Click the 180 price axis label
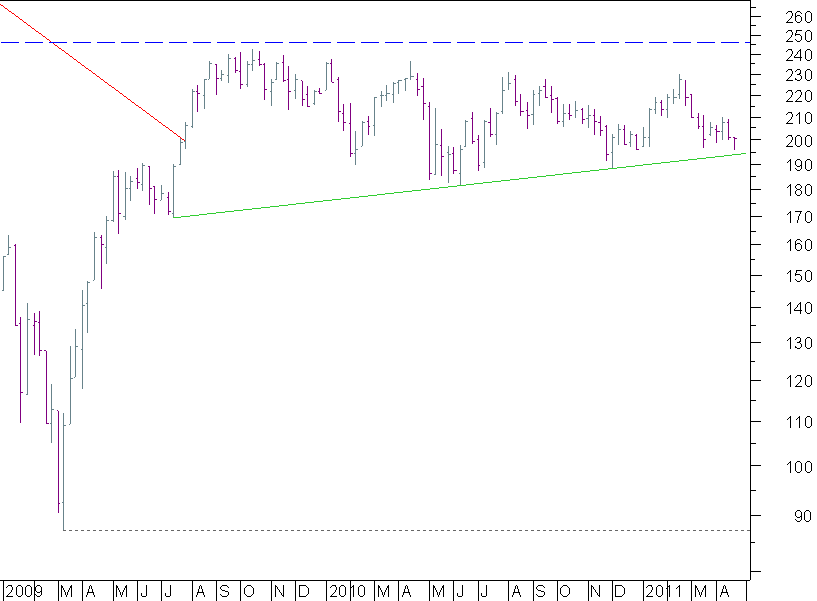The height and width of the screenshot is (601, 817). (799, 190)
